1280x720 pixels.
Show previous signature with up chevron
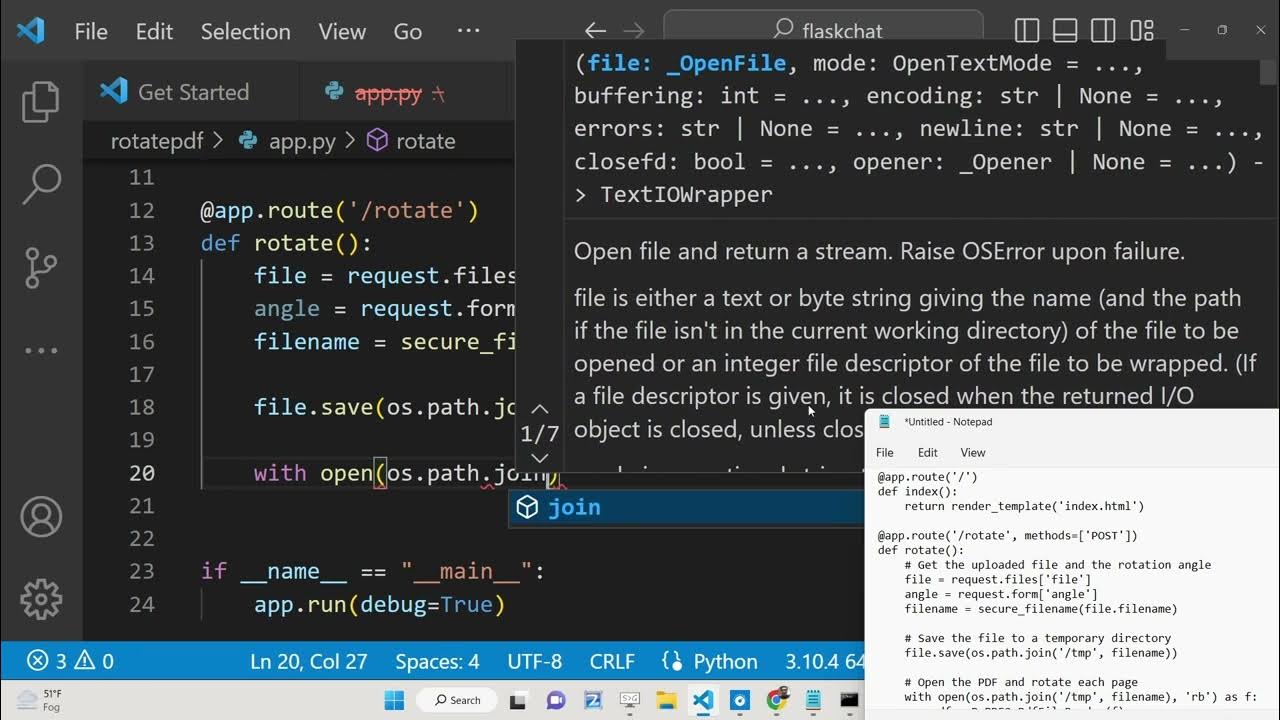click(539, 409)
